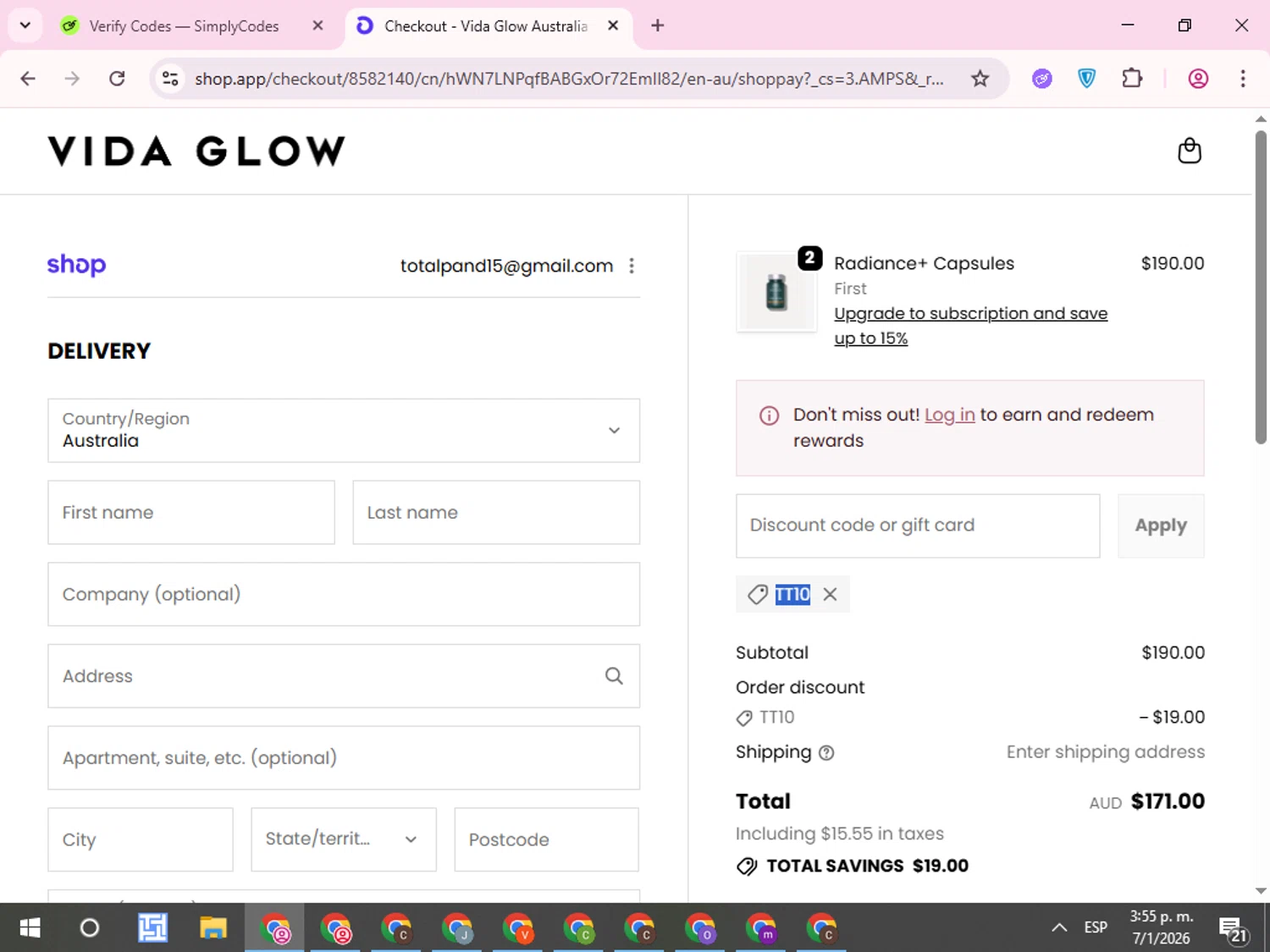Click the shipping help question mark icon
This screenshot has height=952, width=1270.
826,752
